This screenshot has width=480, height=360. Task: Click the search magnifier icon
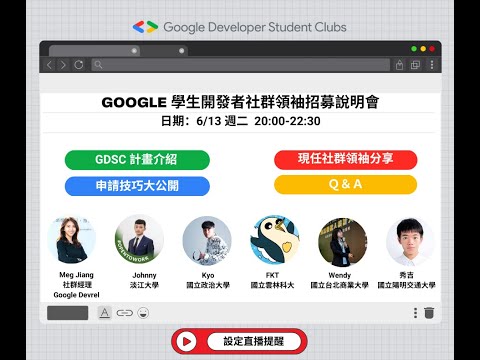(x=98, y=64)
